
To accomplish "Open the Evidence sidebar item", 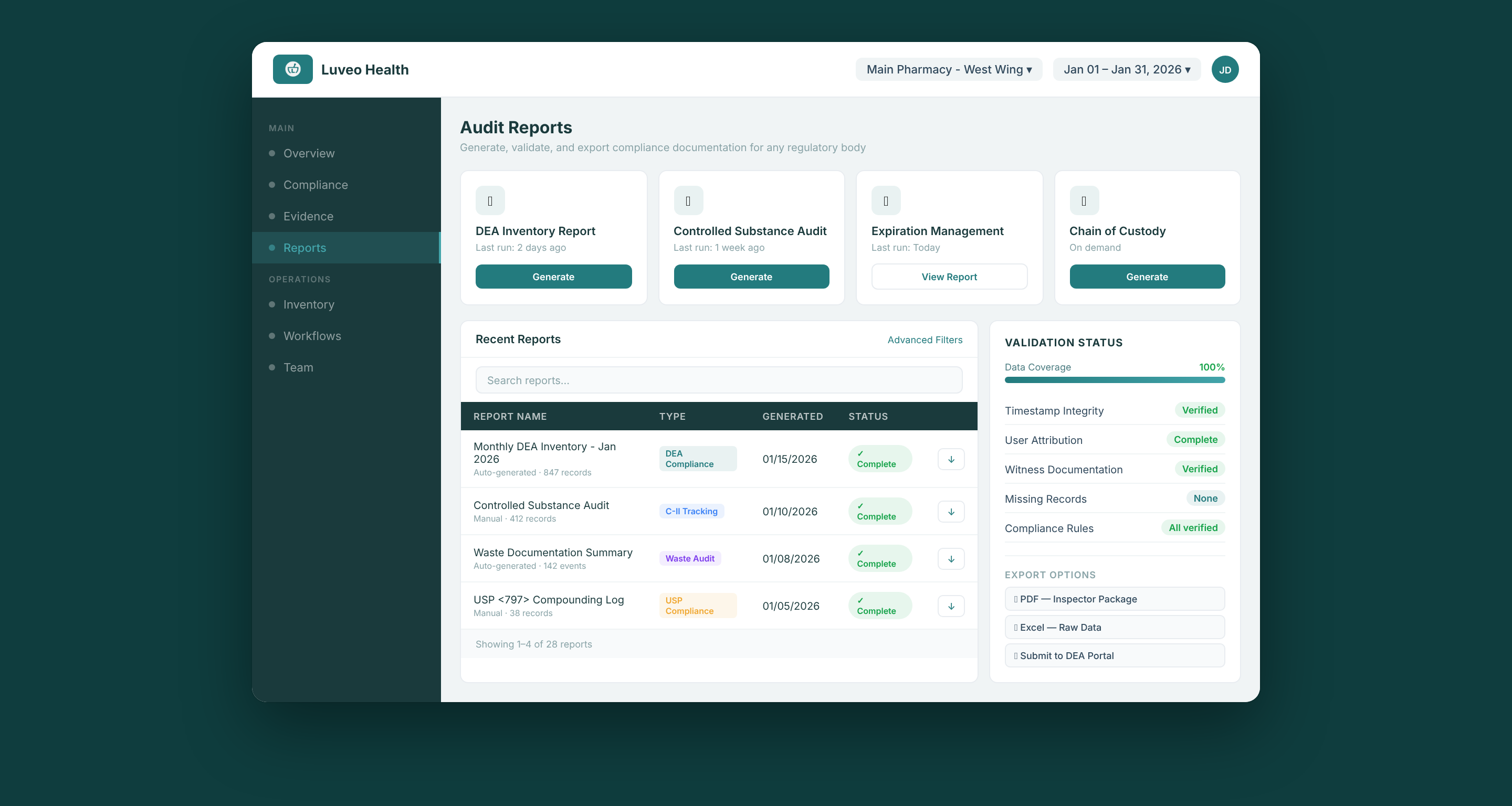I will 346,217.
